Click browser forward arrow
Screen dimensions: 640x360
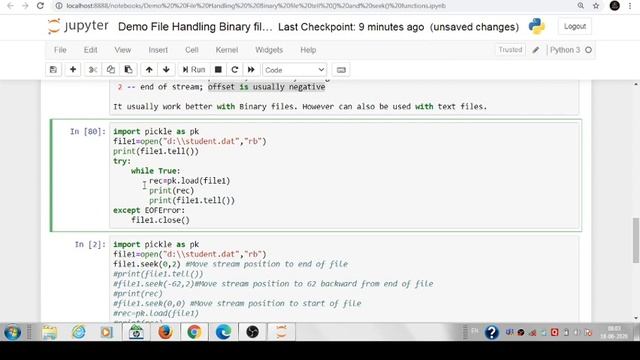point(25,6)
